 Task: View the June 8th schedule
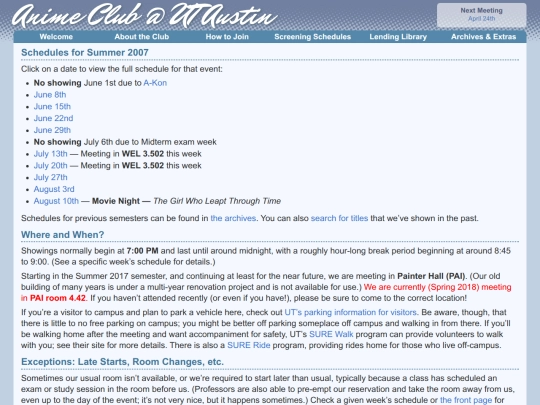point(50,95)
